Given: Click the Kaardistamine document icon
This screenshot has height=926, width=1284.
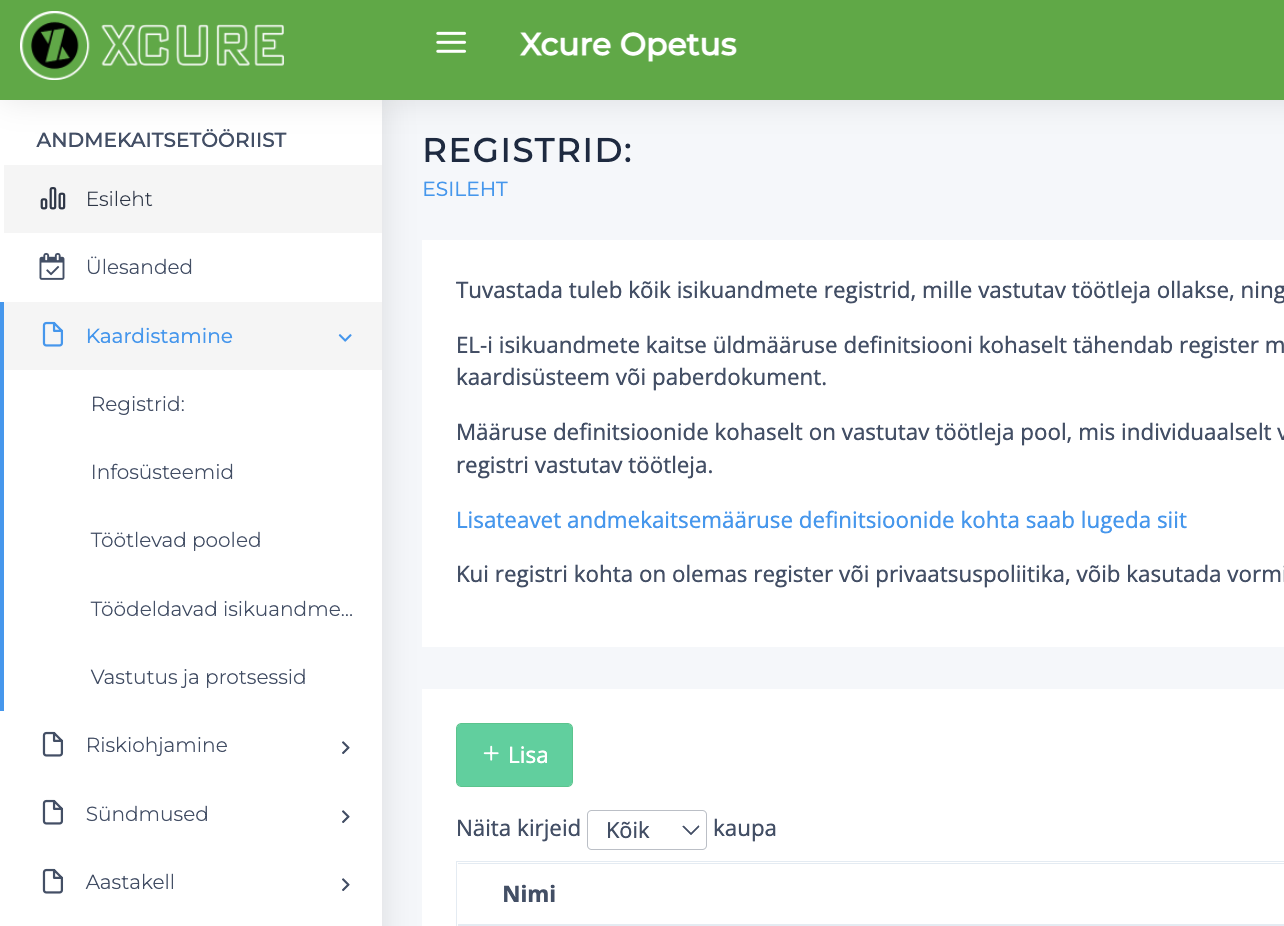Looking at the screenshot, I should (x=52, y=336).
